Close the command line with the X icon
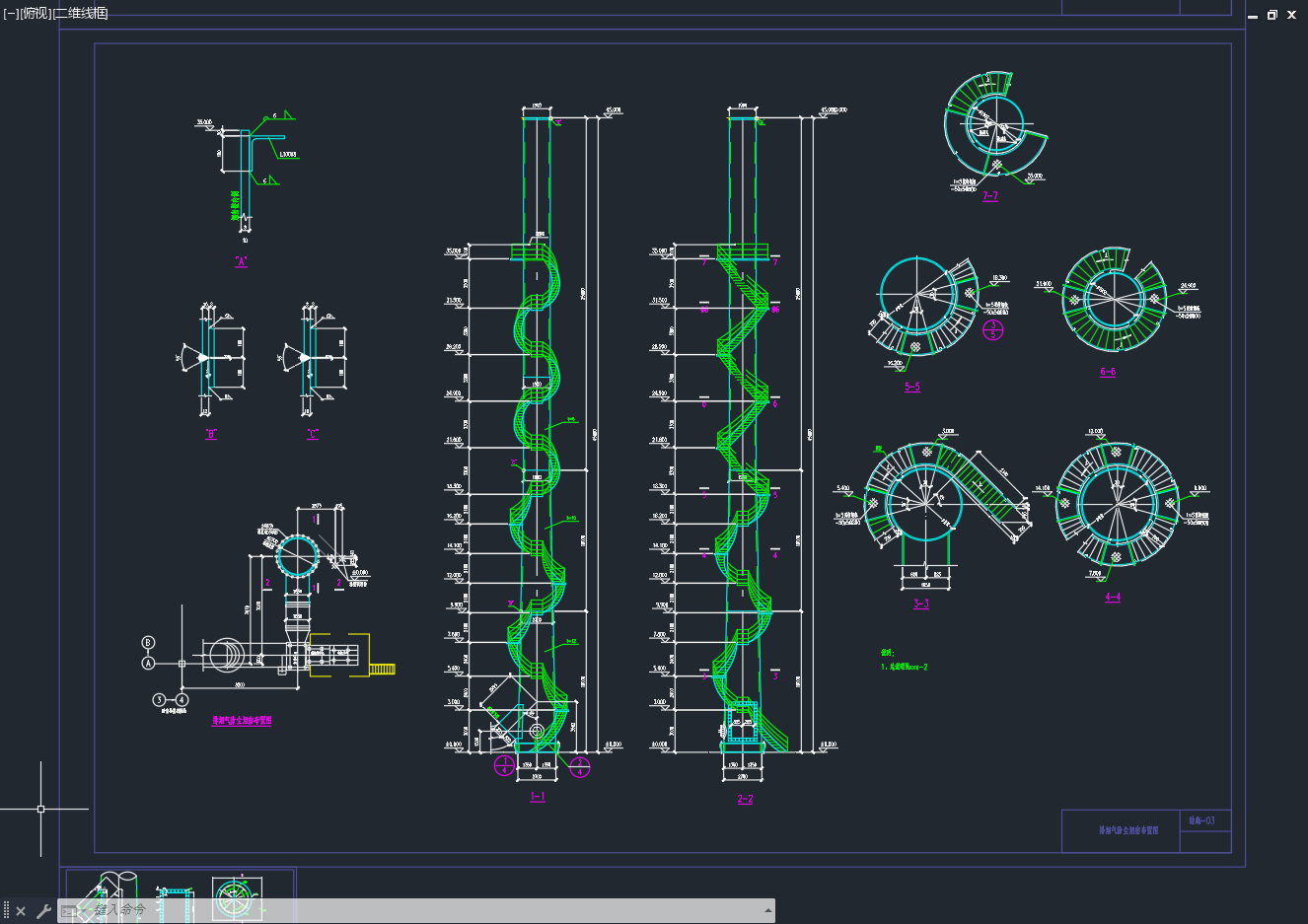 coord(21,911)
